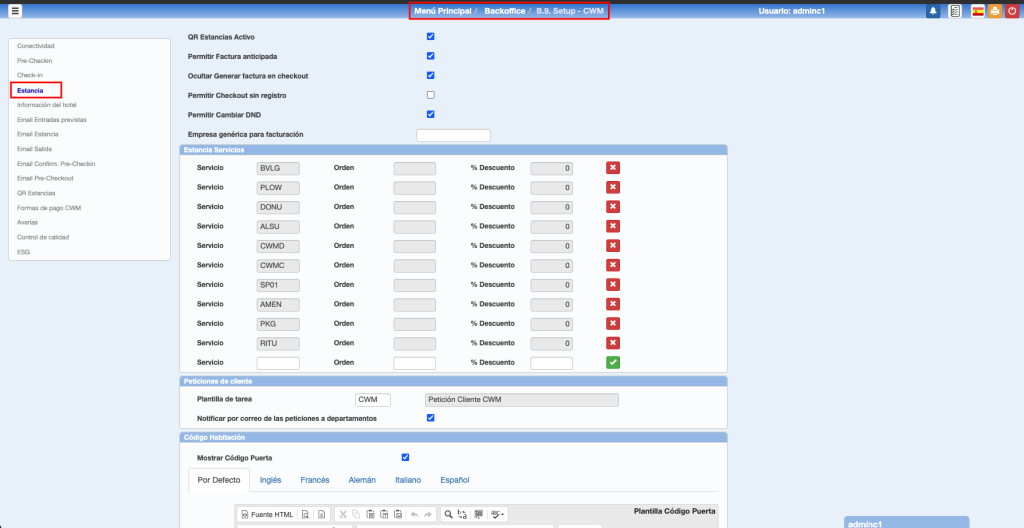The height and width of the screenshot is (528, 1024).
Task: Toggle QR Estancias Activo checkbox
Action: 431,37
